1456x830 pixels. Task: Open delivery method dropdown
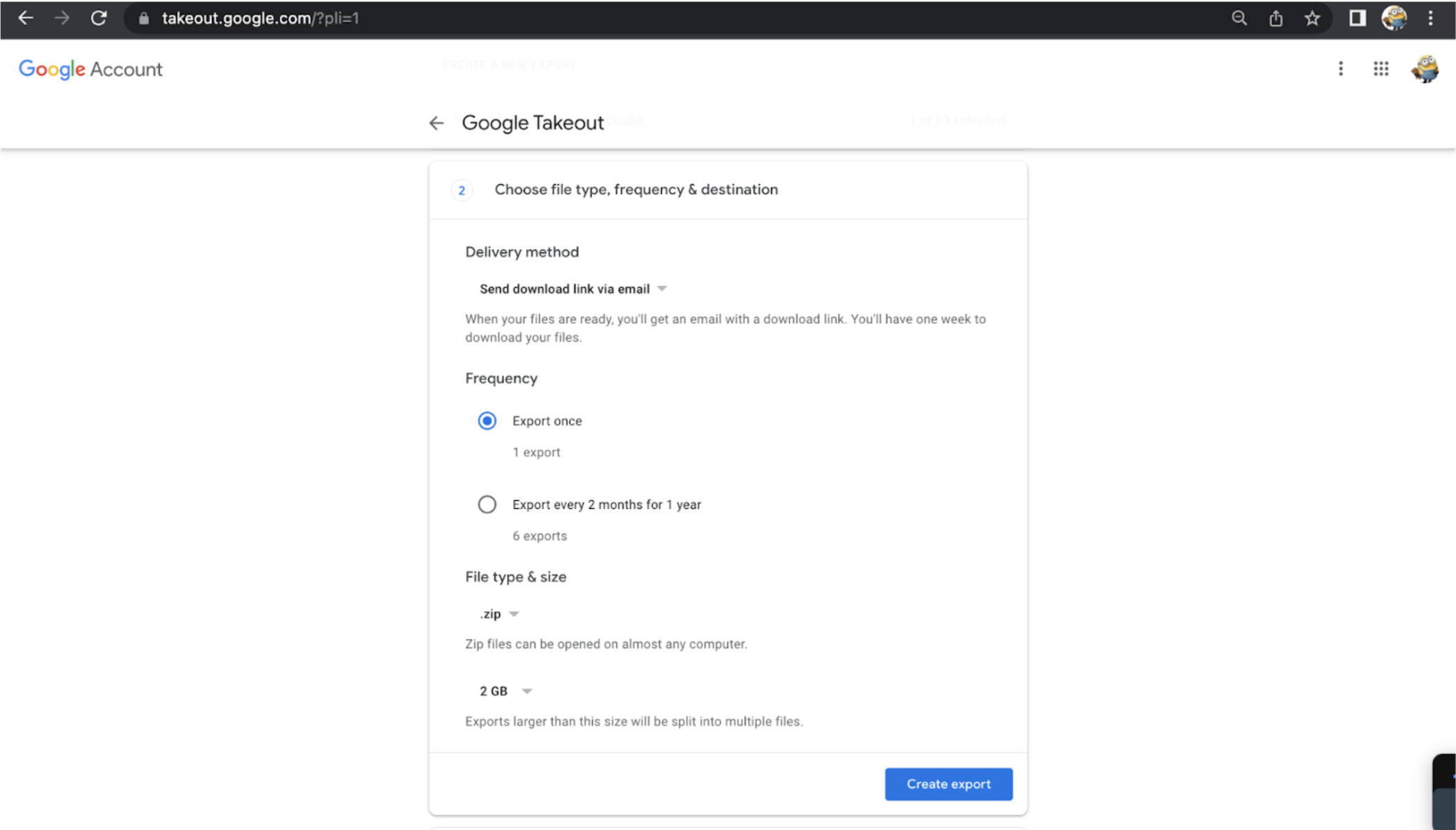pos(572,289)
